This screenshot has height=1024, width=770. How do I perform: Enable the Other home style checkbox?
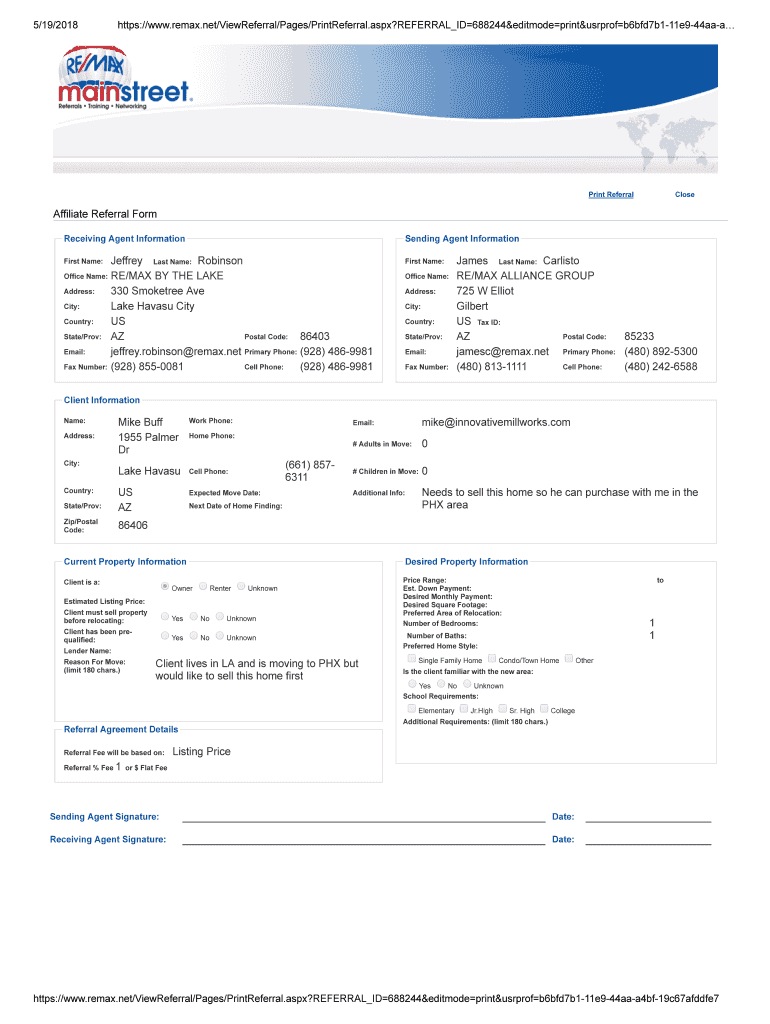(x=569, y=659)
